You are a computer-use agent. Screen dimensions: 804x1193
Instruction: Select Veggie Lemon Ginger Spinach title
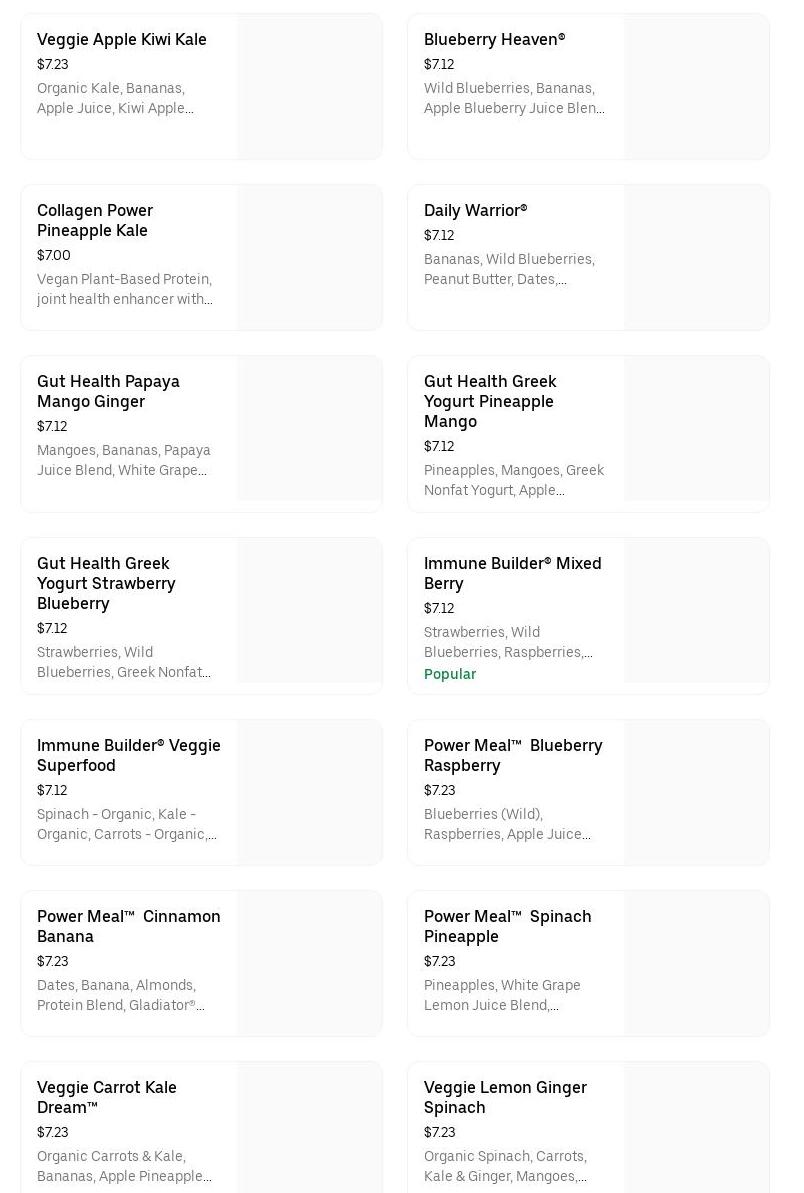tap(505, 1097)
